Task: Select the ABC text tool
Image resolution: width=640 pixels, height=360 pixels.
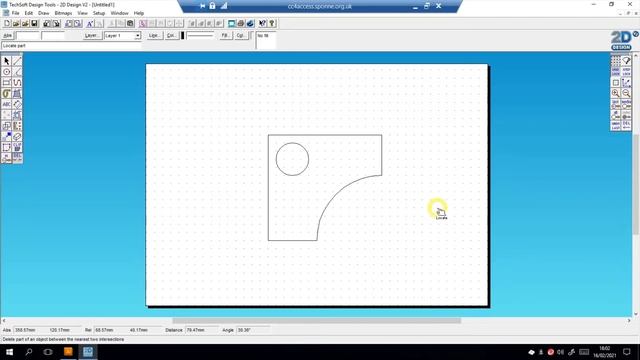Action: click(7, 104)
